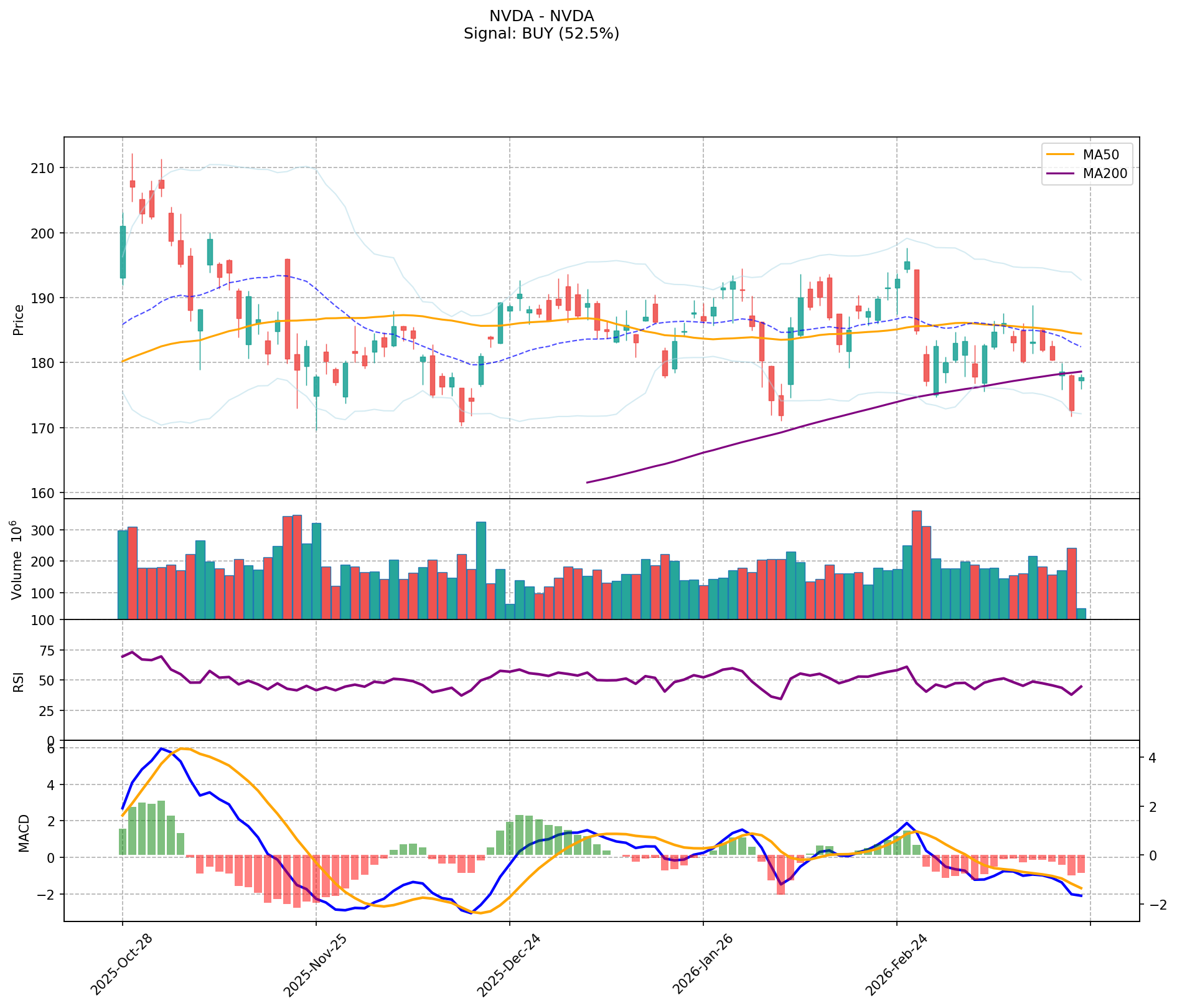
Task: Click the RSI y-axis label
Action: click(x=19, y=681)
